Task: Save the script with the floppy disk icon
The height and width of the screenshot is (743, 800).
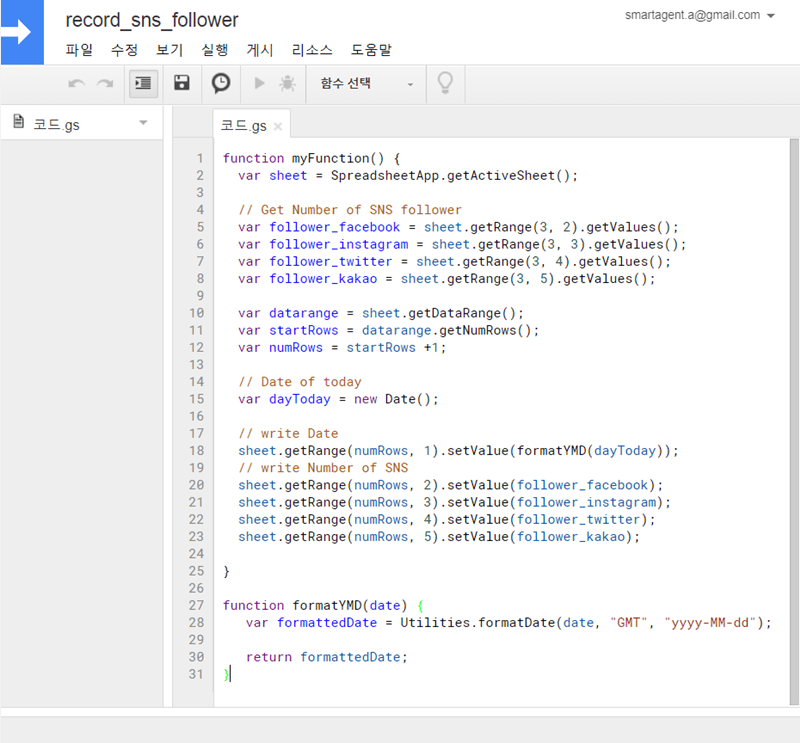Action: point(182,84)
